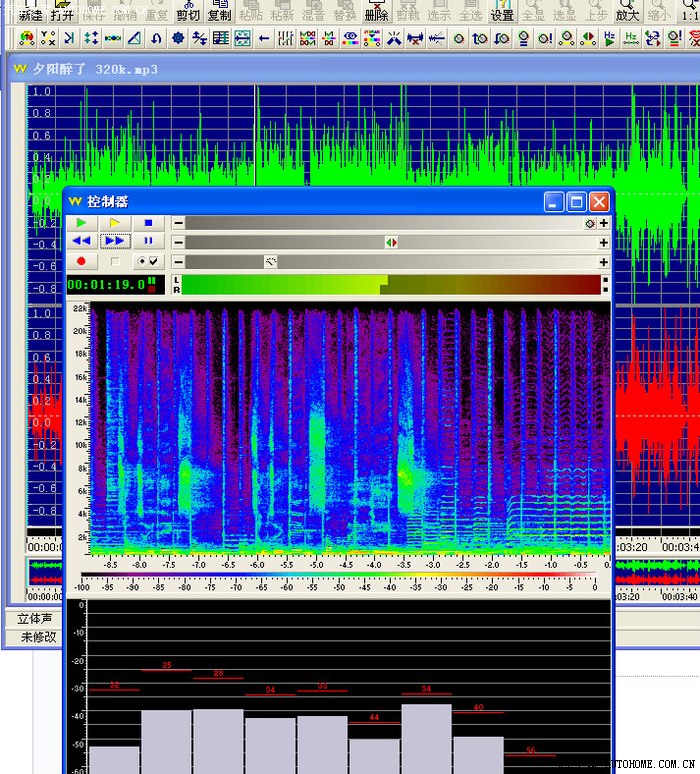This screenshot has height=774, width=700.
Task: Click the balance slider's red-green handle
Action: click(x=391, y=242)
